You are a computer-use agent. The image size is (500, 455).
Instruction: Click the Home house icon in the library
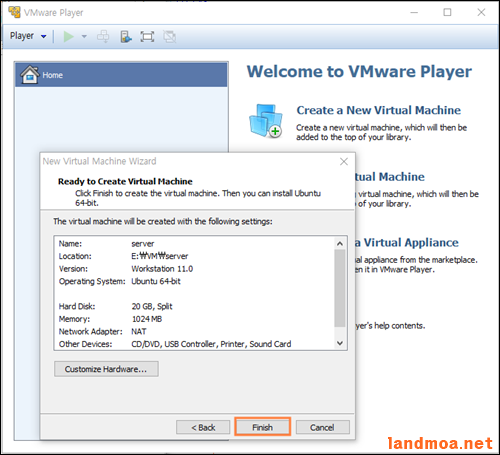pos(30,74)
